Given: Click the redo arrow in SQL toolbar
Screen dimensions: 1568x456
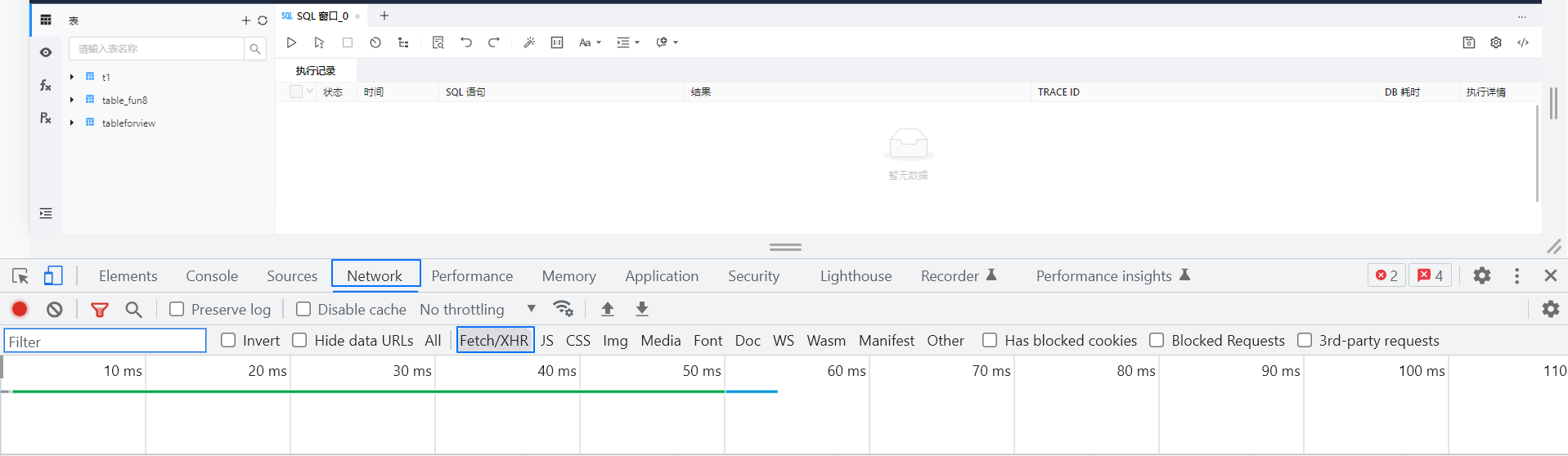Looking at the screenshot, I should click(494, 42).
